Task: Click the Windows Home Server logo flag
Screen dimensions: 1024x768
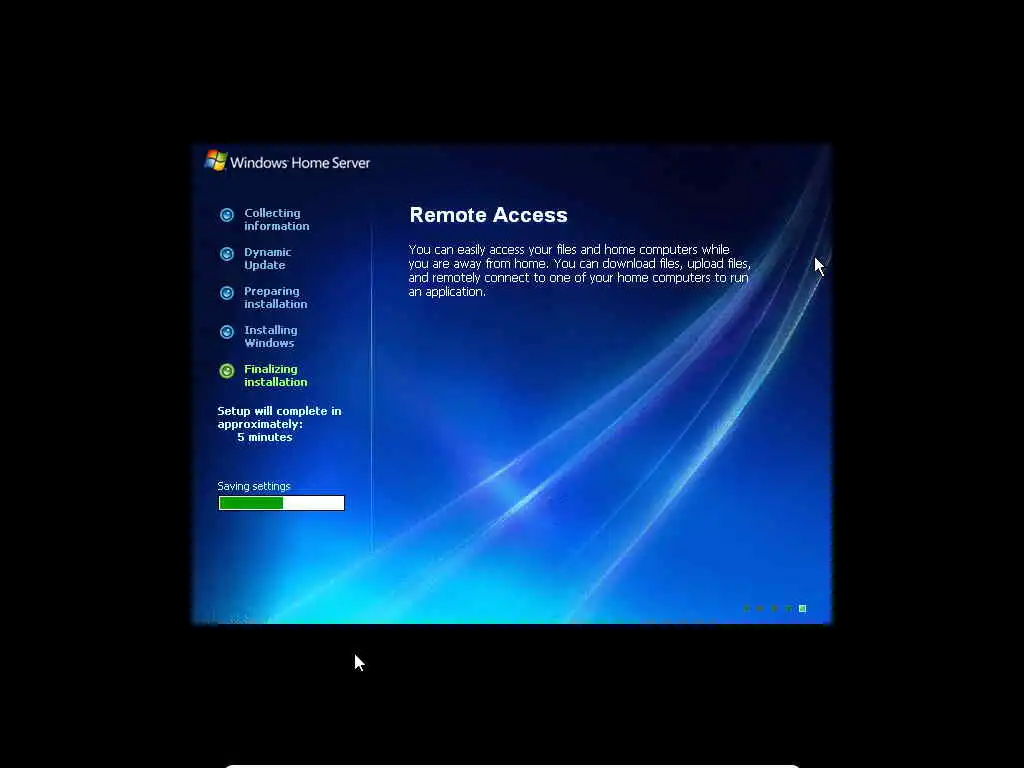Action: pyautogui.click(x=216, y=160)
